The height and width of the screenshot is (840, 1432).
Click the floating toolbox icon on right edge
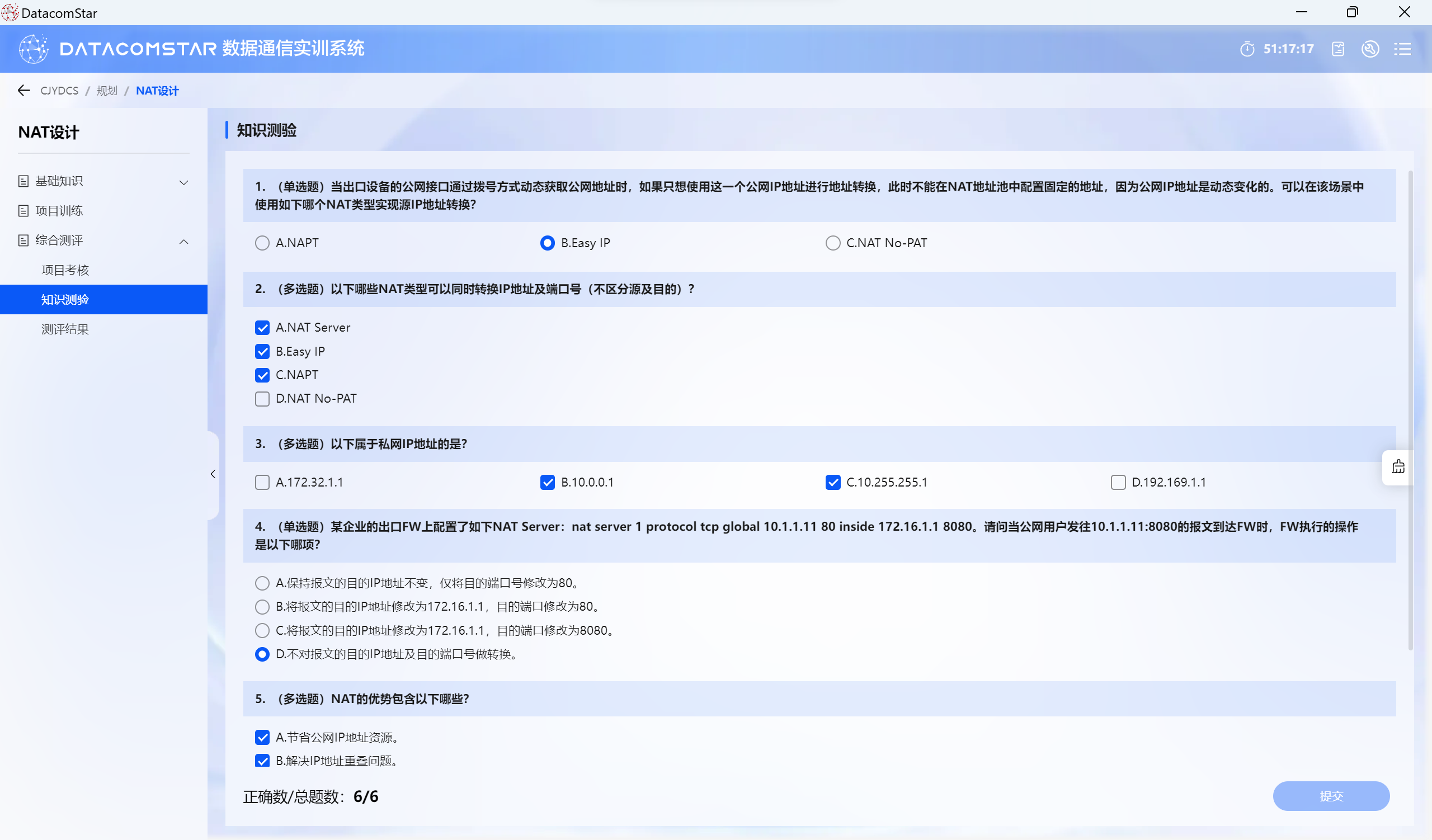tap(1398, 467)
